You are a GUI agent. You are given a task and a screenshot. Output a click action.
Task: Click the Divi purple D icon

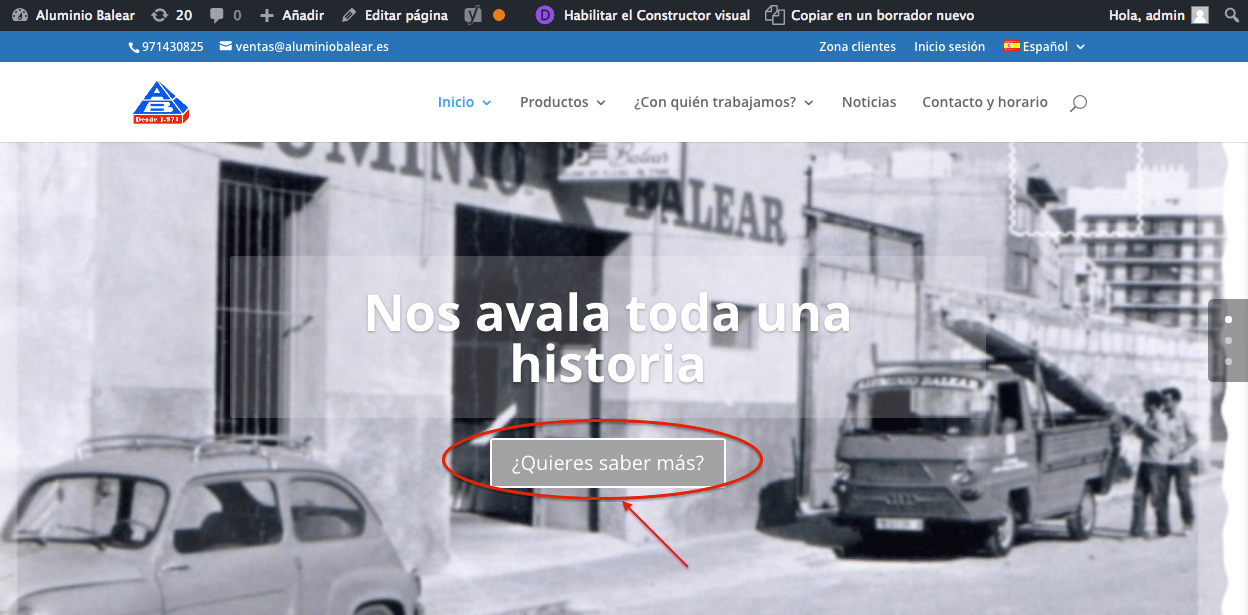coord(545,15)
